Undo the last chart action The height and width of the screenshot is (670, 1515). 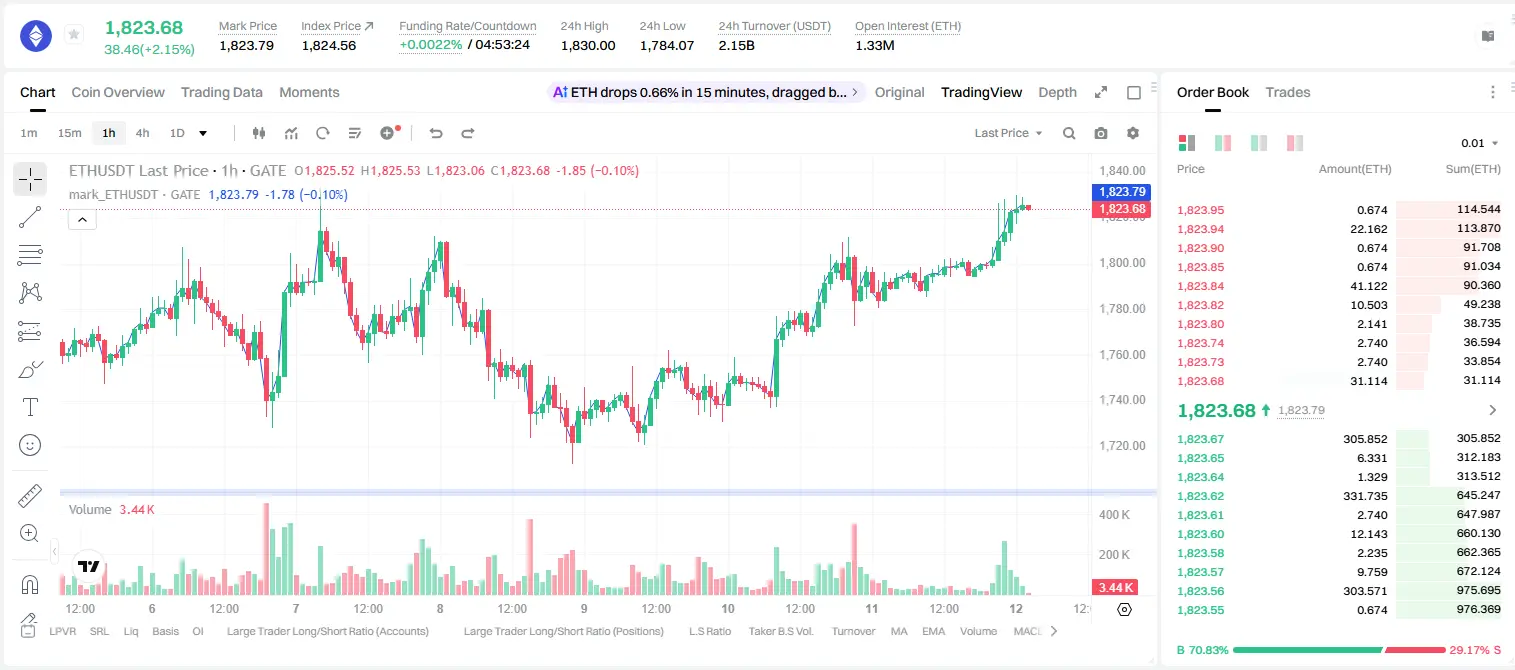click(x=435, y=133)
